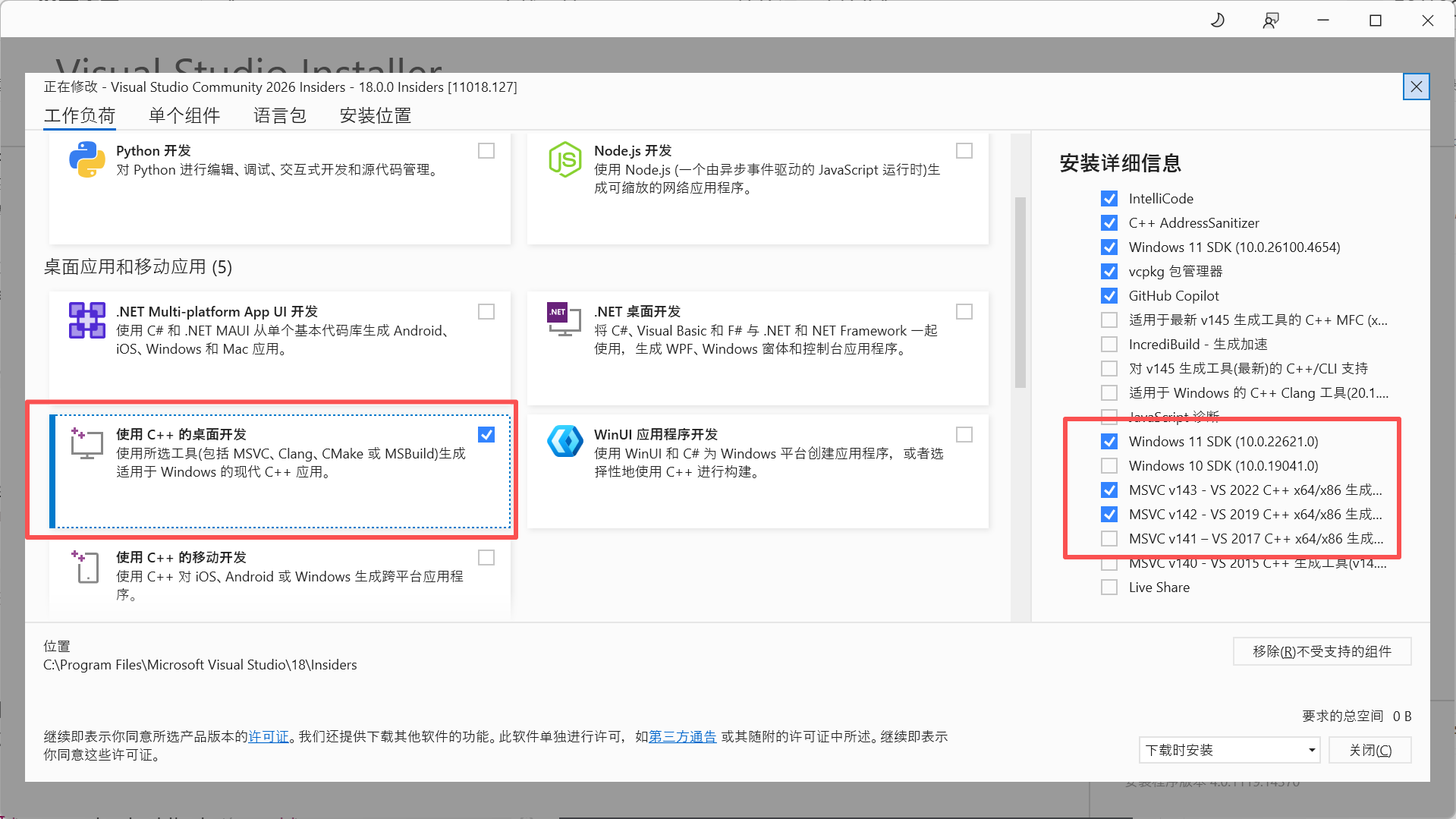Click the 关闭(C) button

tap(1370, 750)
